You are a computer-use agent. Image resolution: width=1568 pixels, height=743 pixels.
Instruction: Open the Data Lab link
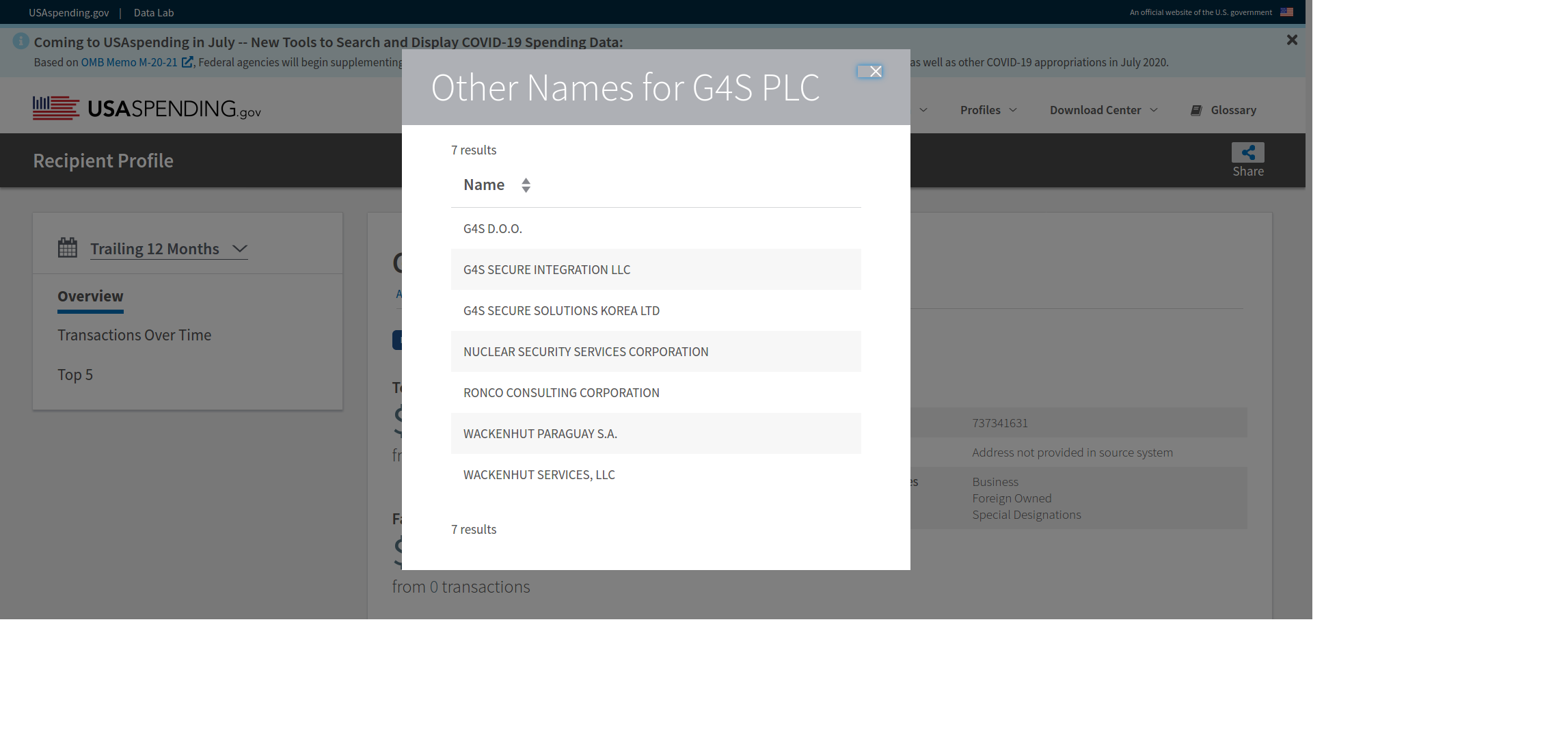154,12
